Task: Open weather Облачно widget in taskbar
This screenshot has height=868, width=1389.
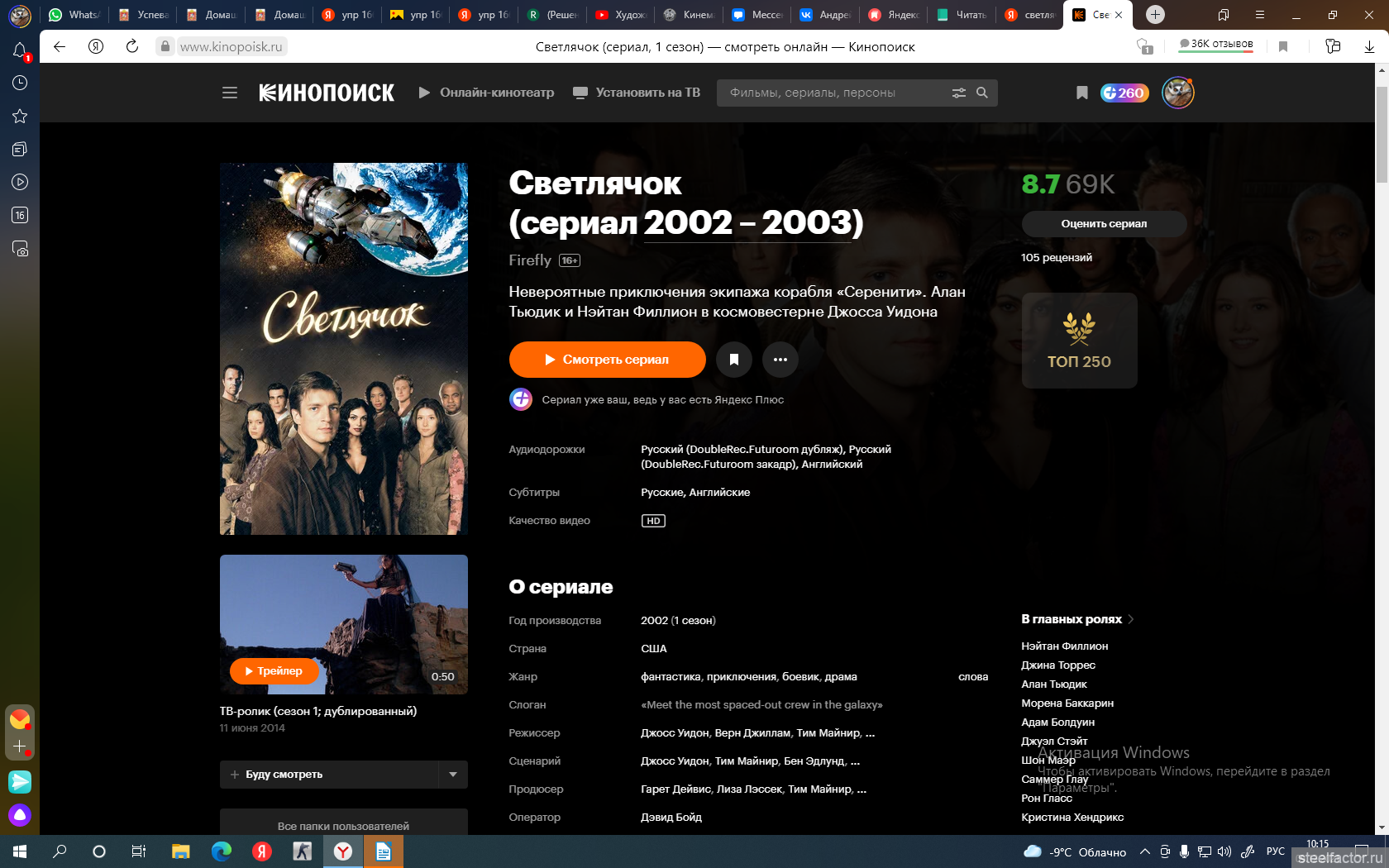Action: [x=1075, y=851]
